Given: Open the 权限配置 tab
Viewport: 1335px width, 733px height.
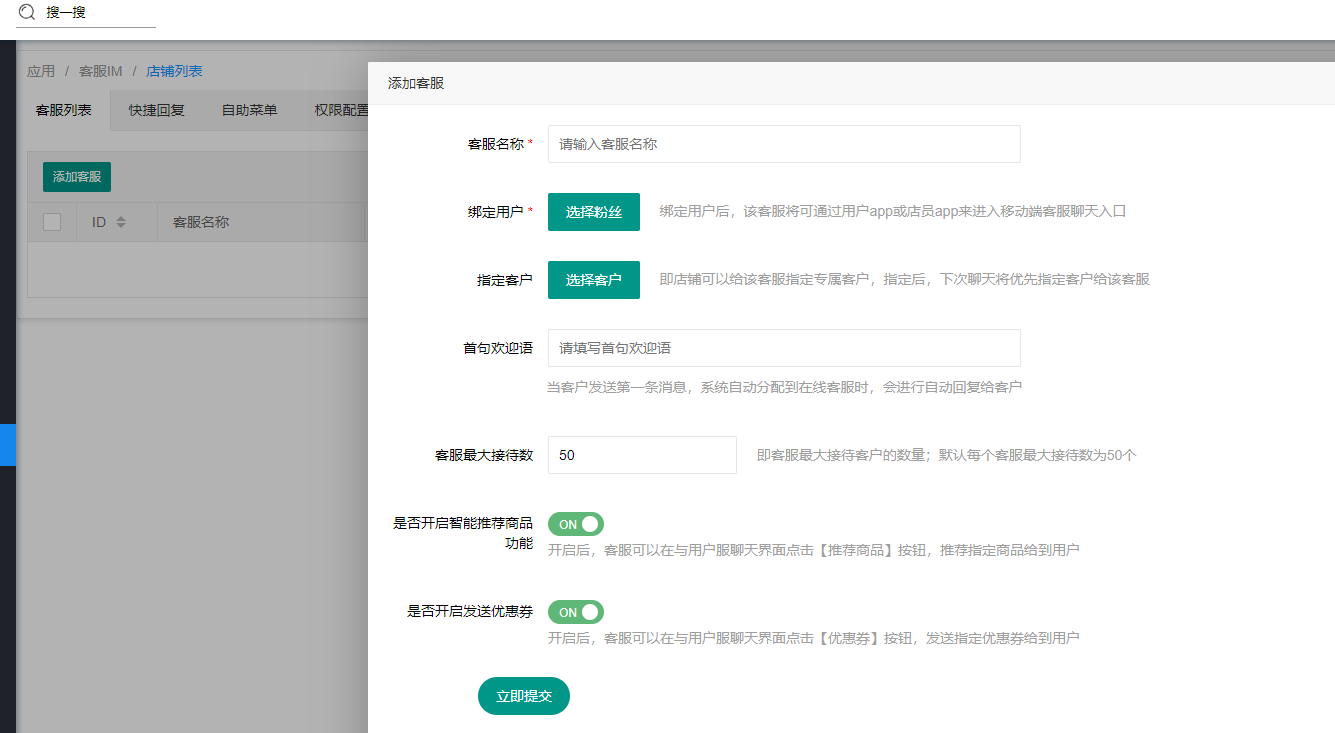Looking at the screenshot, I should [x=342, y=110].
